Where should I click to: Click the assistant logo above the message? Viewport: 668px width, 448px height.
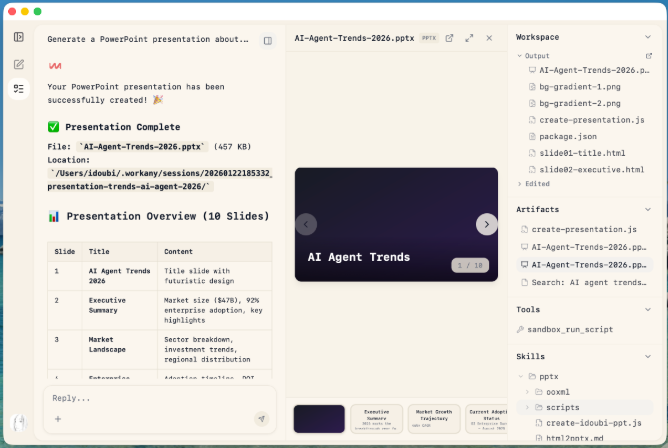click(x=55, y=66)
